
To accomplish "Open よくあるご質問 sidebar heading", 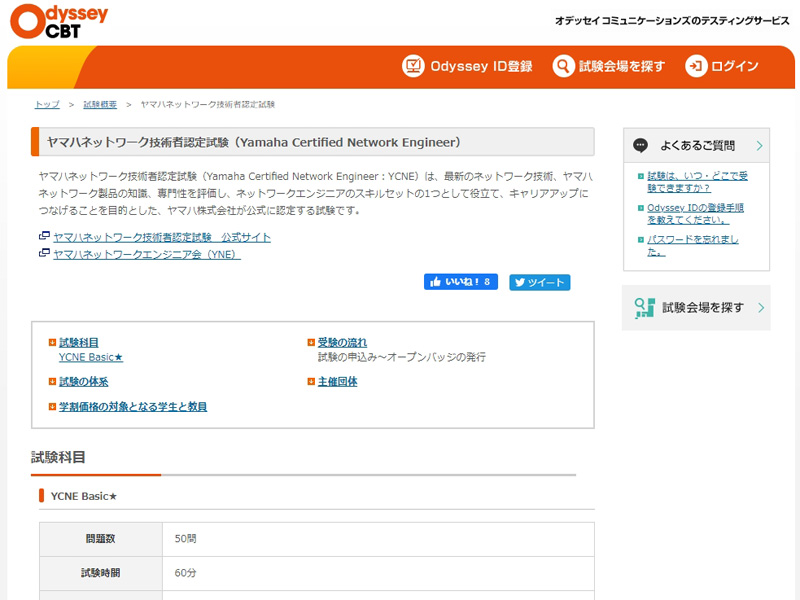I will [696, 145].
